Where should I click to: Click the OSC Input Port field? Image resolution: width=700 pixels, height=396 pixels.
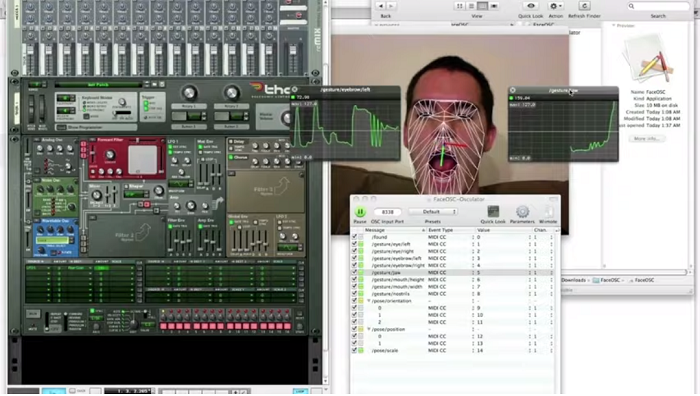[x=388, y=212]
